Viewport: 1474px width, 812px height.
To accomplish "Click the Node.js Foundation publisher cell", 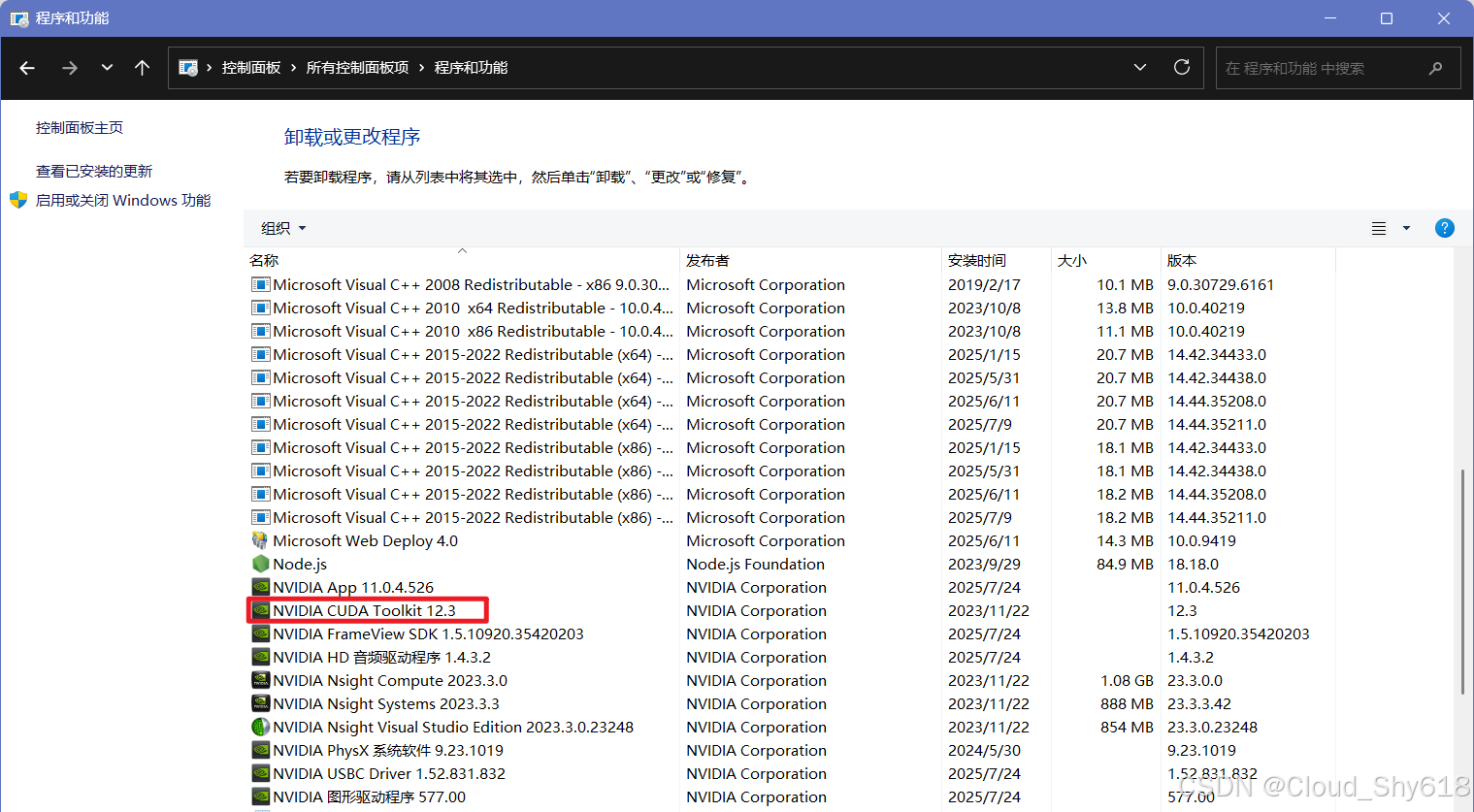I will (x=756, y=564).
